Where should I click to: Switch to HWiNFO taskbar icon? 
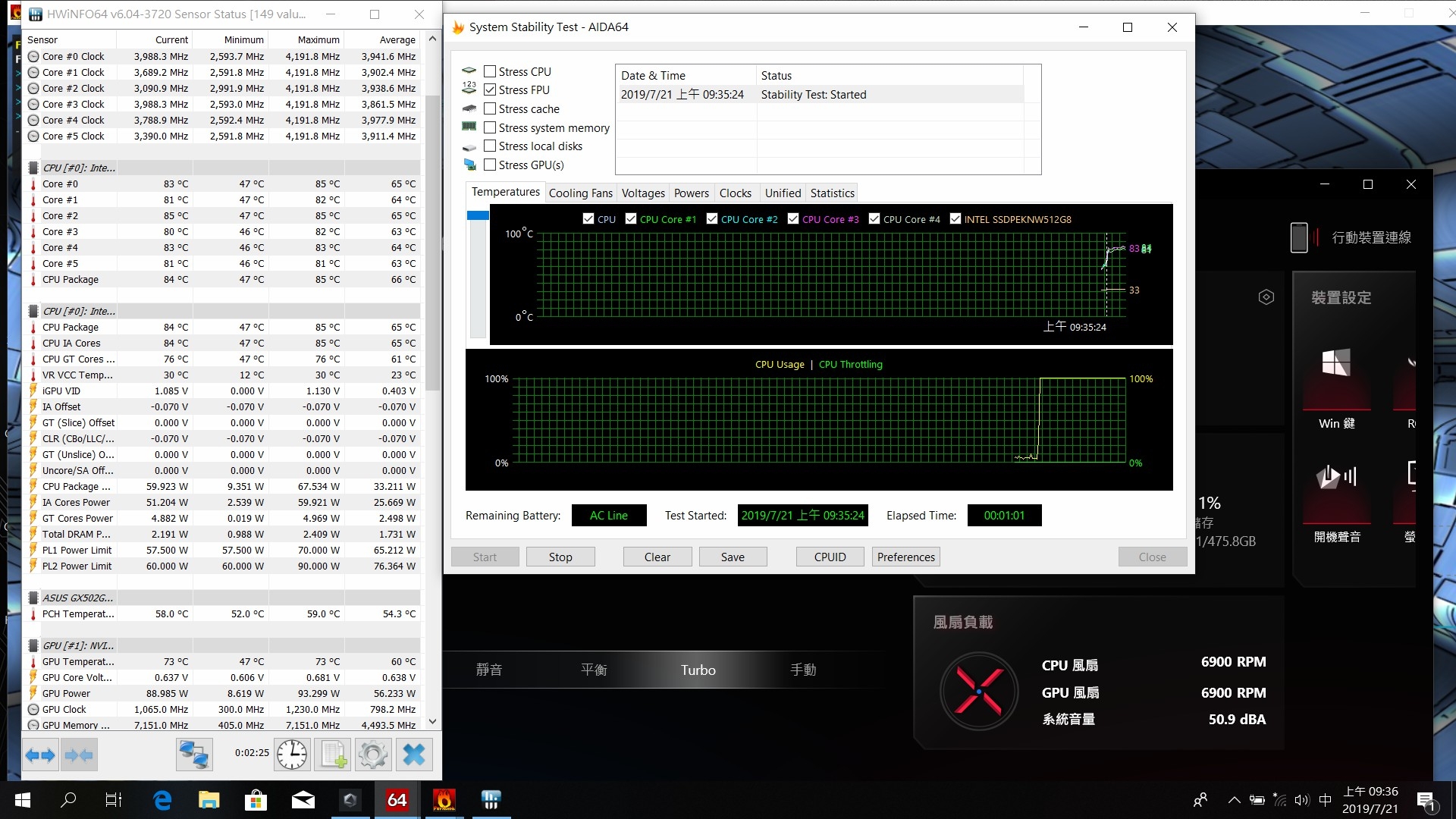[x=491, y=800]
